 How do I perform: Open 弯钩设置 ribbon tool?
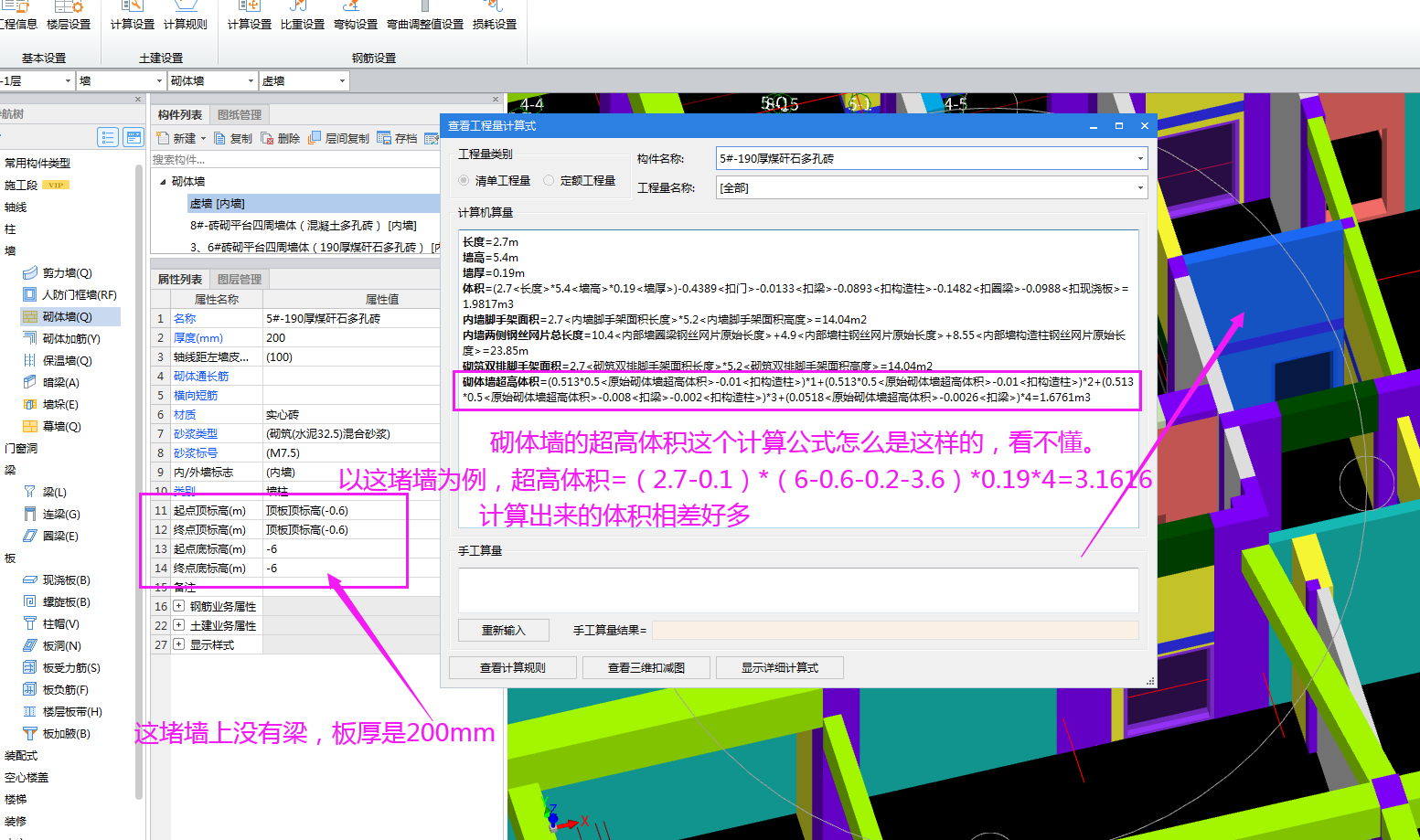pyautogui.click(x=356, y=16)
